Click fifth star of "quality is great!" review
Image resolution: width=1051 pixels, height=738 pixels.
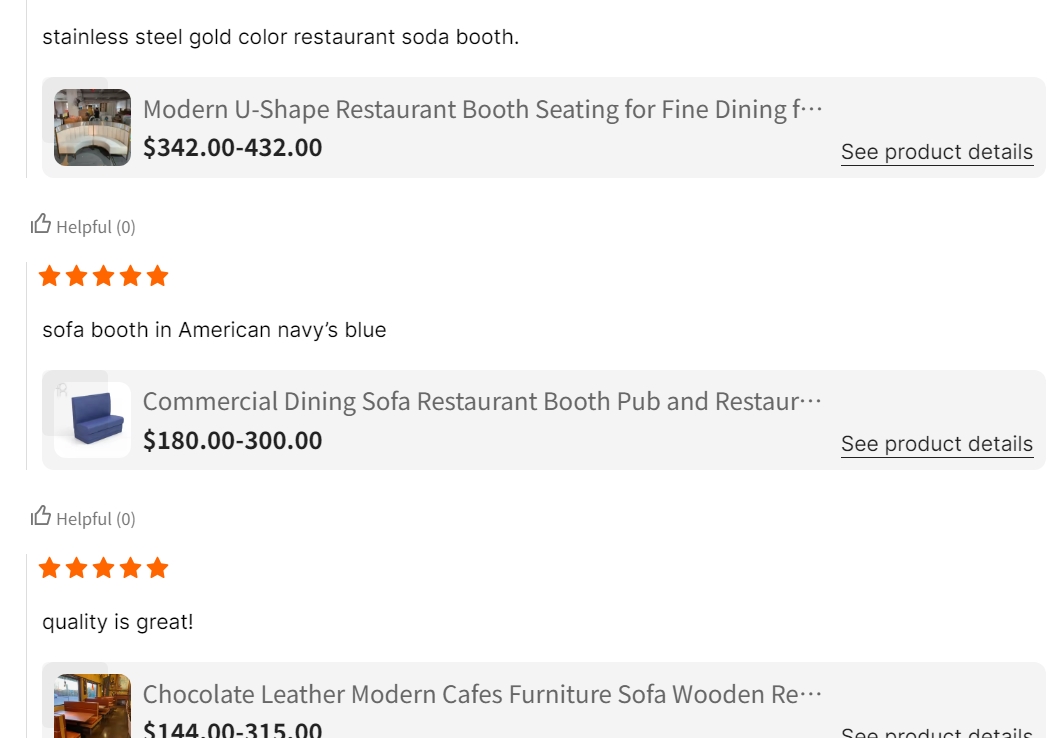coord(158,569)
